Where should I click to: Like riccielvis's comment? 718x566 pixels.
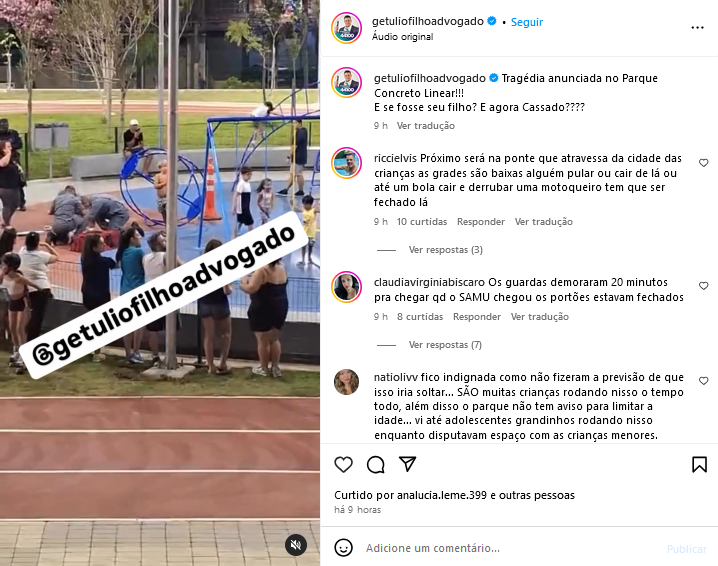pyautogui.click(x=703, y=163)
